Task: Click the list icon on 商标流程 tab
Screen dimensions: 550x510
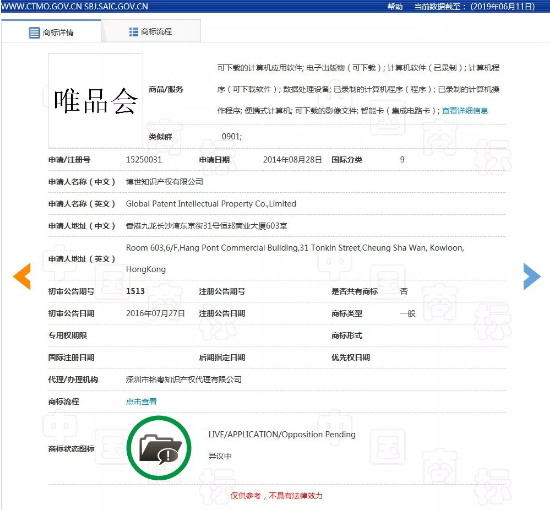Action: click(x=133, y=32)
